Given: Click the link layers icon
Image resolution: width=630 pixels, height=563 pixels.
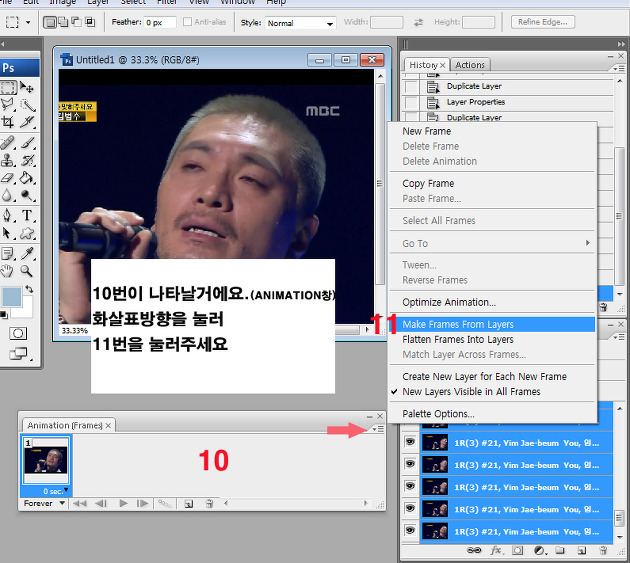Looking at the screenshot, I should pos(474,550).
